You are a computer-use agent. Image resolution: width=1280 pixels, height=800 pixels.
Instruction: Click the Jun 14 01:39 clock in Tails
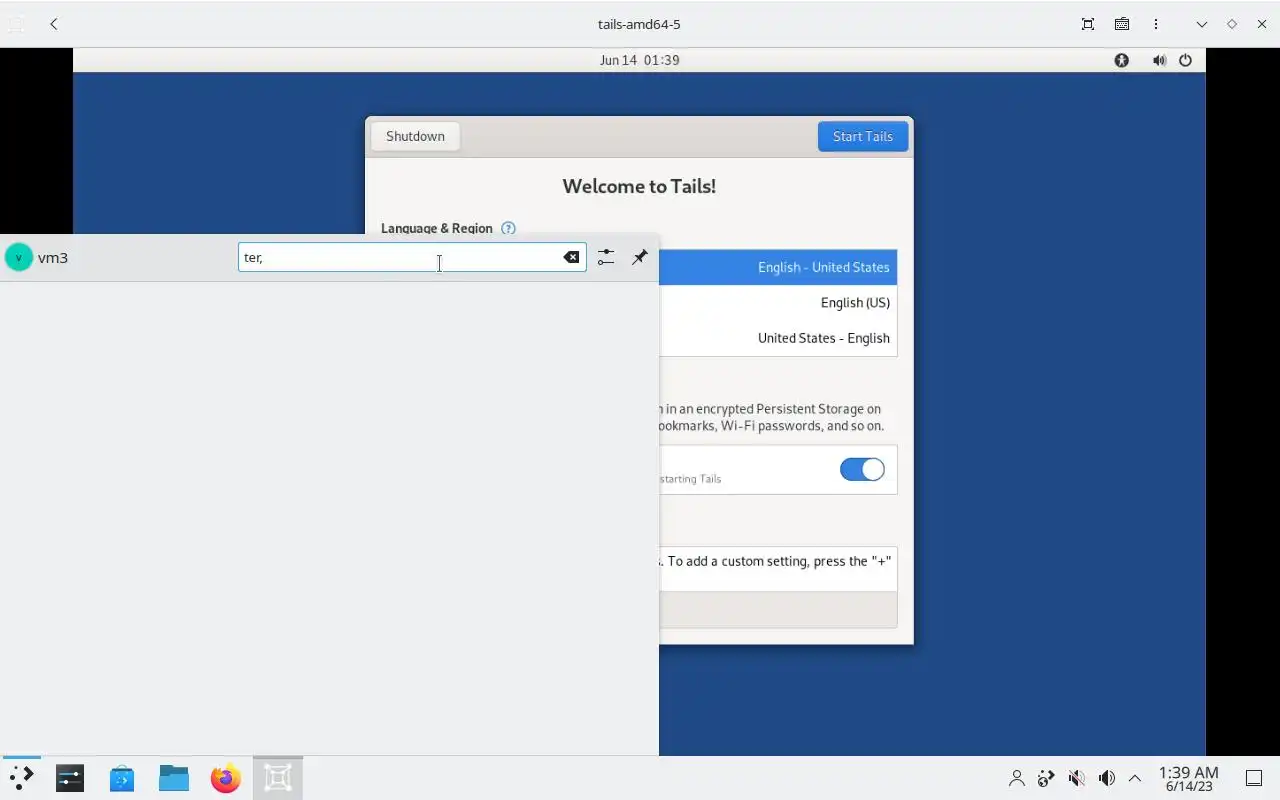tap(640, 60)
